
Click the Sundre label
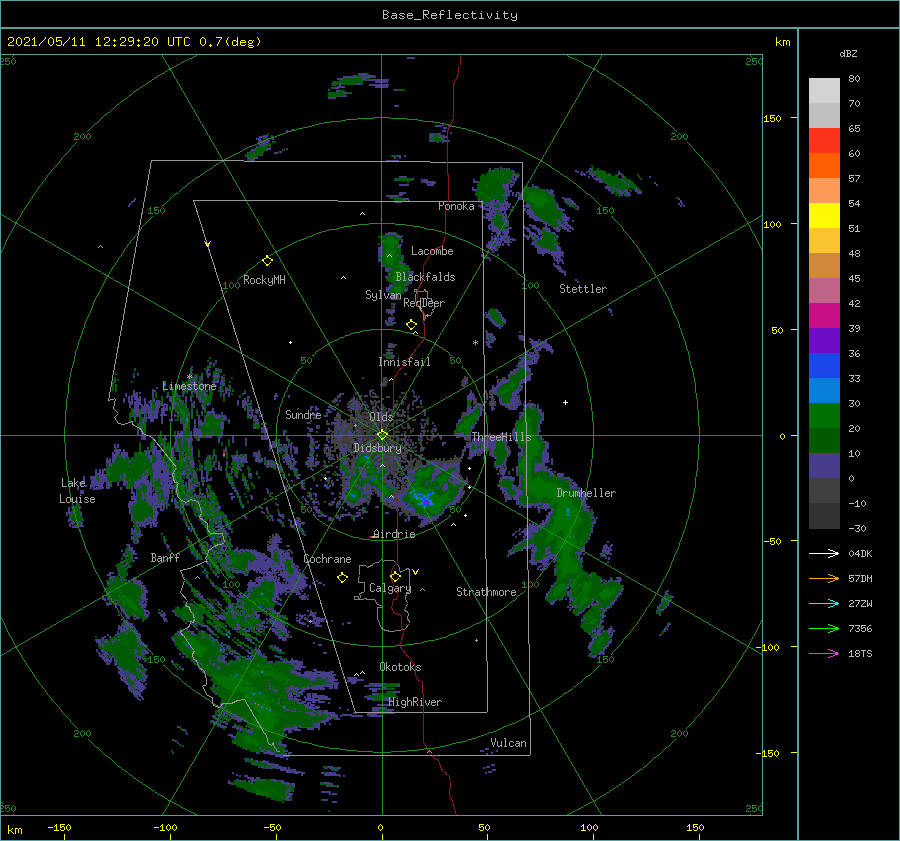pos(303,414)
